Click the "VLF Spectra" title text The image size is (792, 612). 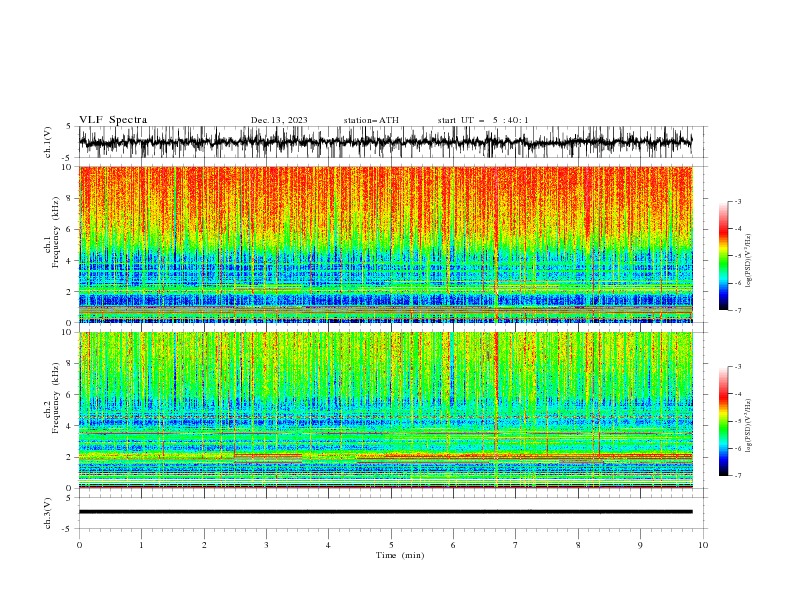point(113,120)
